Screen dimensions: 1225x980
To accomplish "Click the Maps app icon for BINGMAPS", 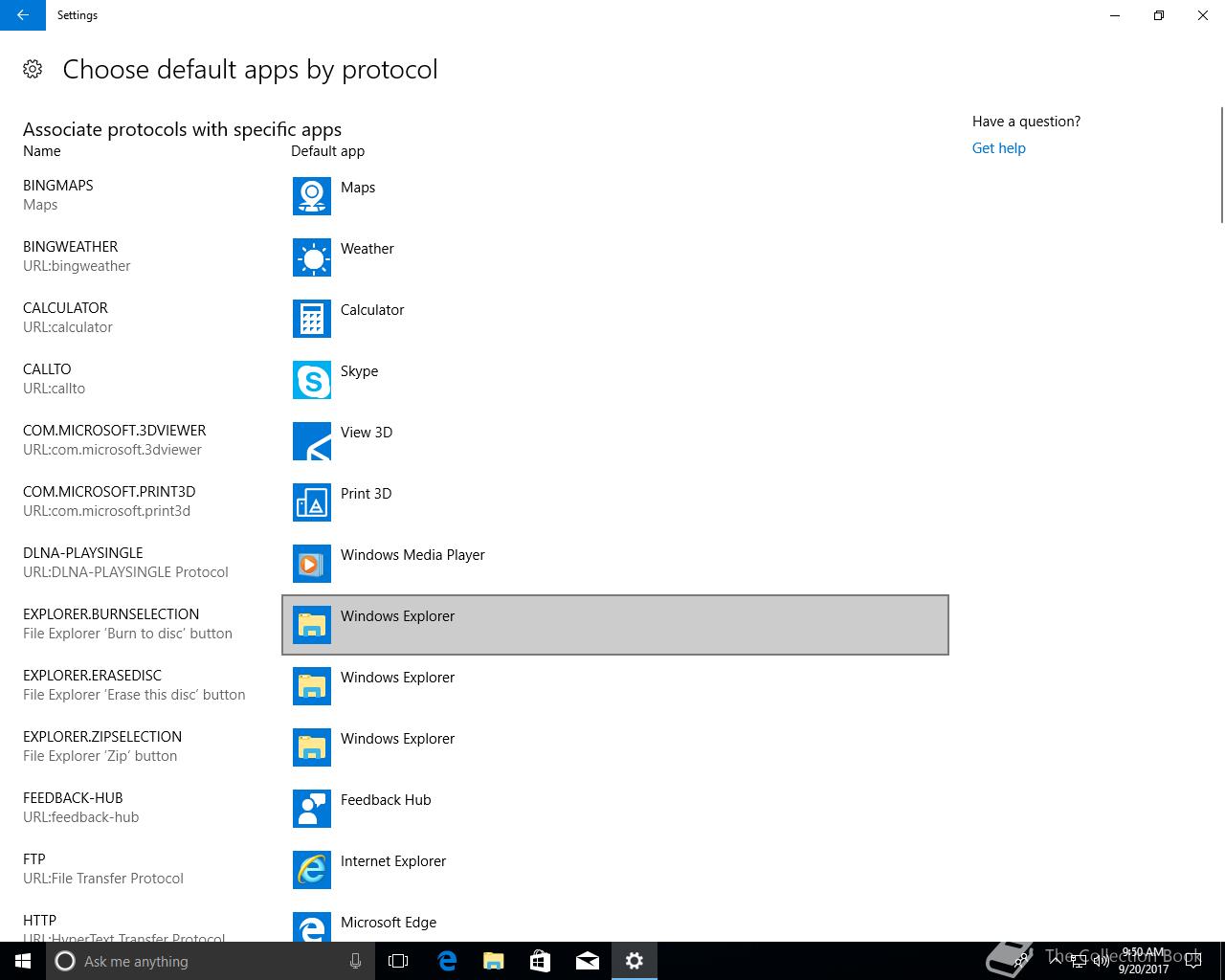I will click(x=312, y=196).
